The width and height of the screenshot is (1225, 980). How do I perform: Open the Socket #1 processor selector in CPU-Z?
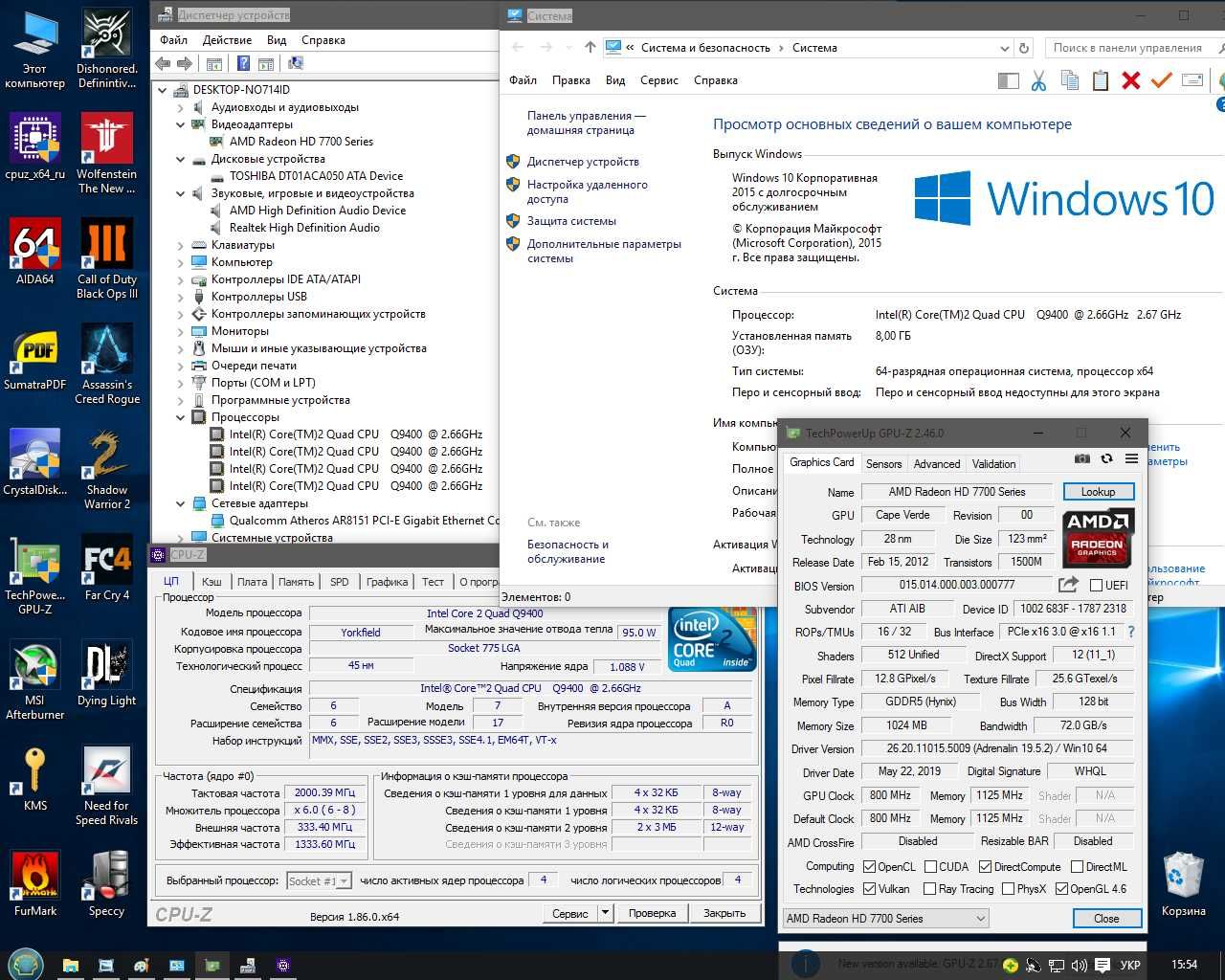click(320, 880)
